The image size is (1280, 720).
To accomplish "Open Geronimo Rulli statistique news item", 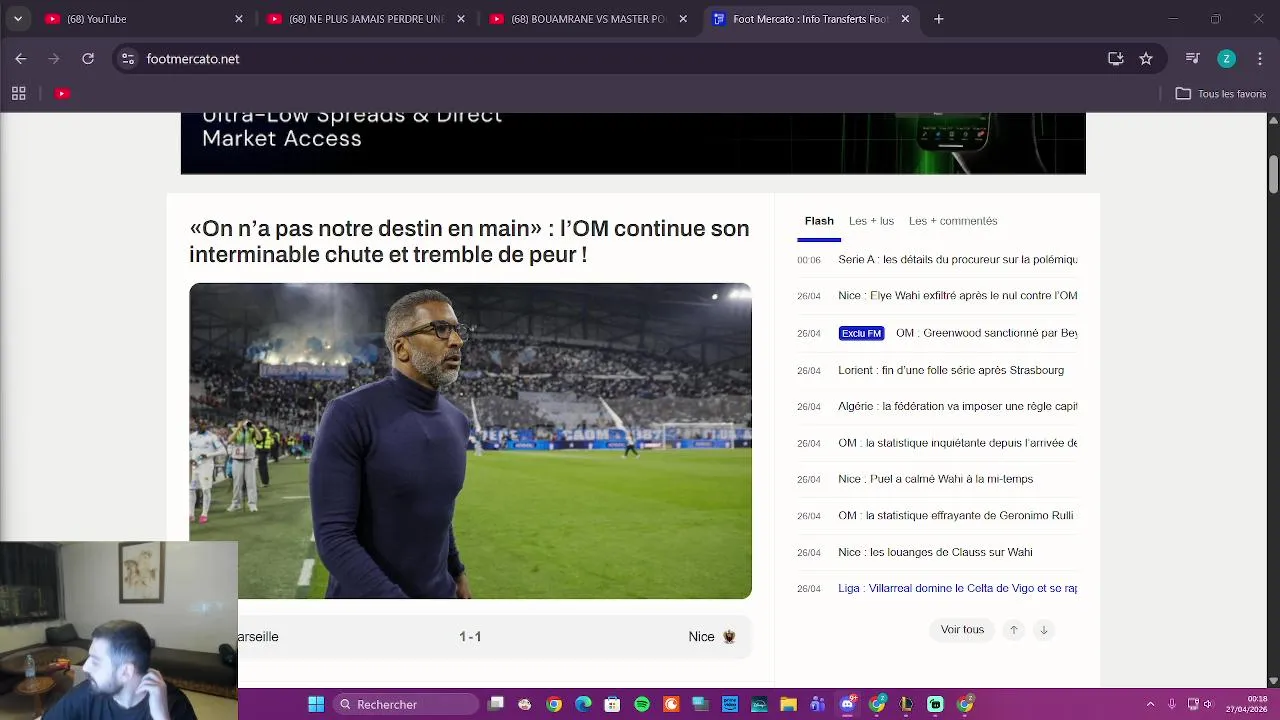I will point(955,516).
